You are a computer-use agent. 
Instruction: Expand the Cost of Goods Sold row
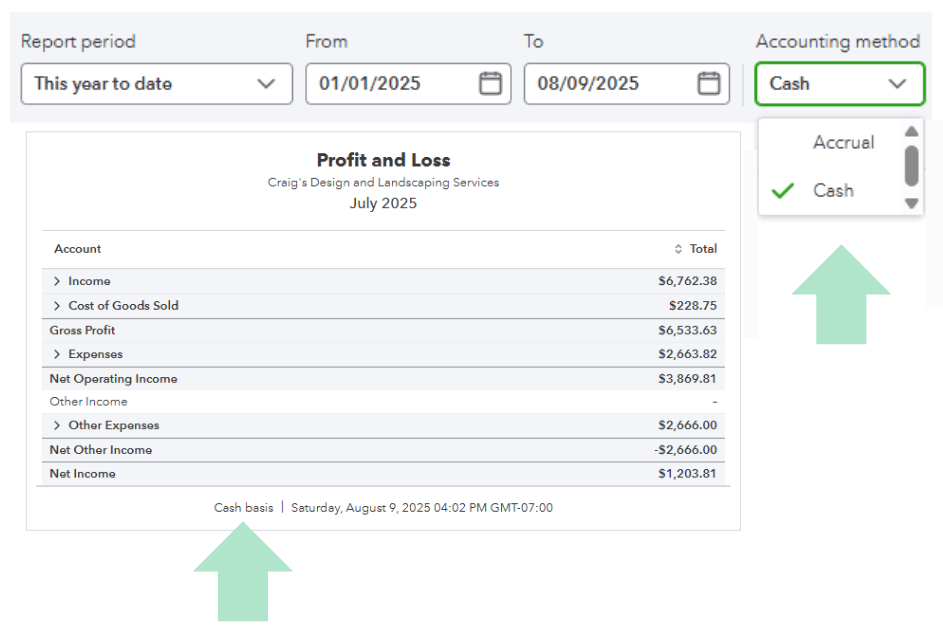tap(58, 305)
